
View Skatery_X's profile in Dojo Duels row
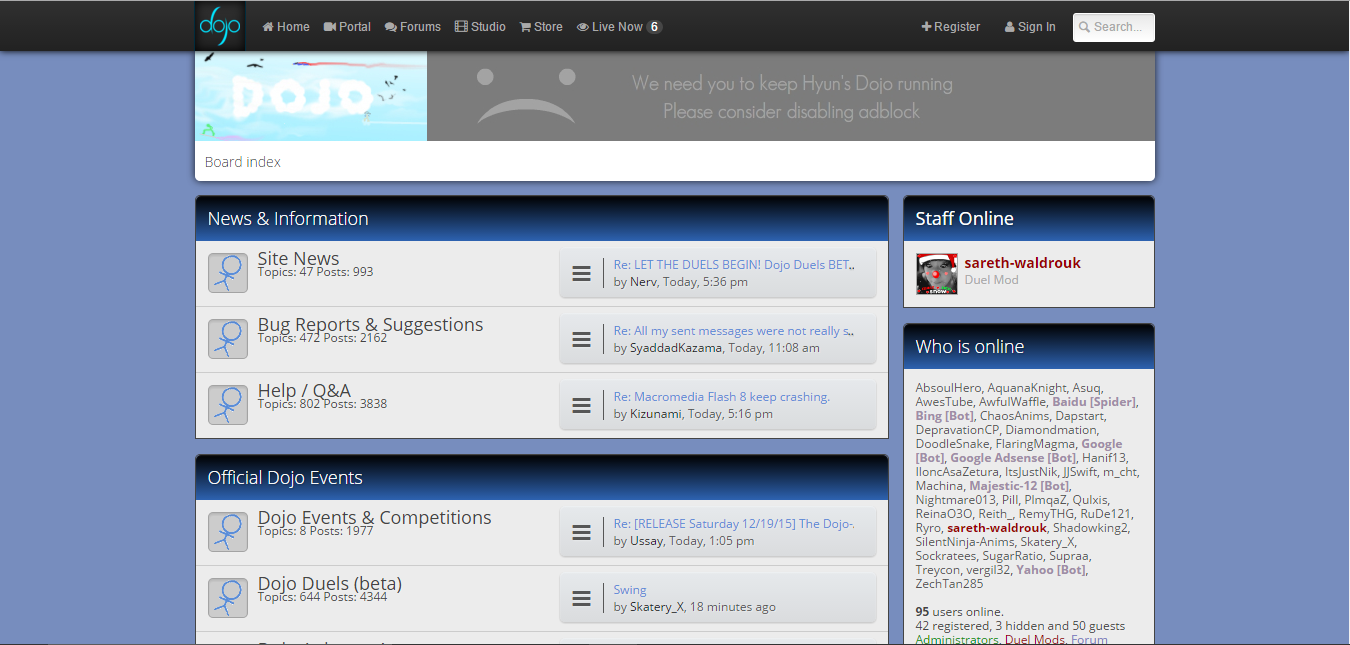click(x=657, y=607)
